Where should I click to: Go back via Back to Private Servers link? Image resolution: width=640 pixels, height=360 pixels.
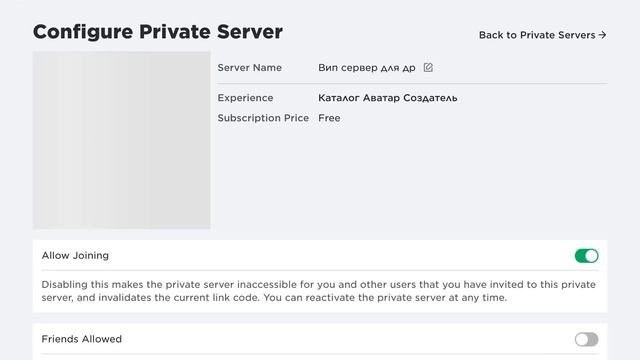pos(542,35)
